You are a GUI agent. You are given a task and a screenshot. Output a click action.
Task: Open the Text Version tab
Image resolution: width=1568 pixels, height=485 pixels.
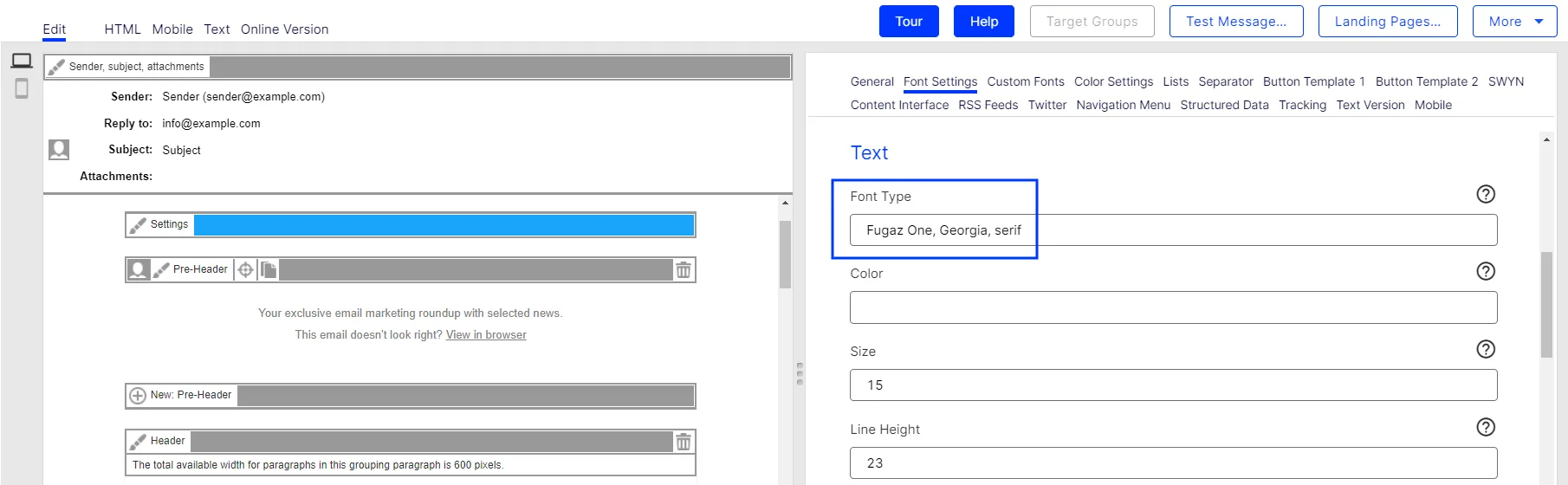[x=1370, y=105]
